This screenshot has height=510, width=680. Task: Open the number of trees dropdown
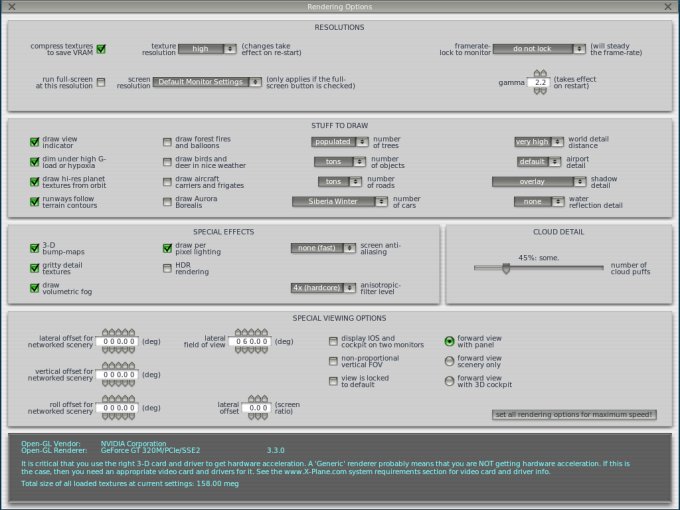click(x=340, y=142)
